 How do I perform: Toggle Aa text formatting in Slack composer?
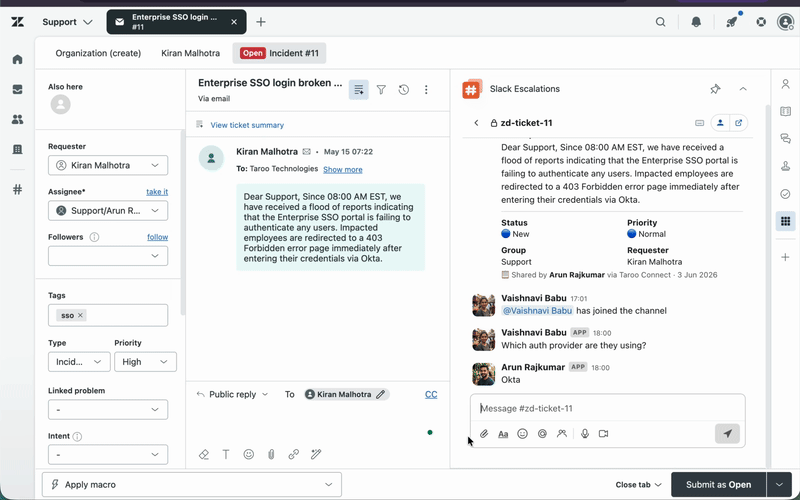pyautogui.click(x=503, y=434)
